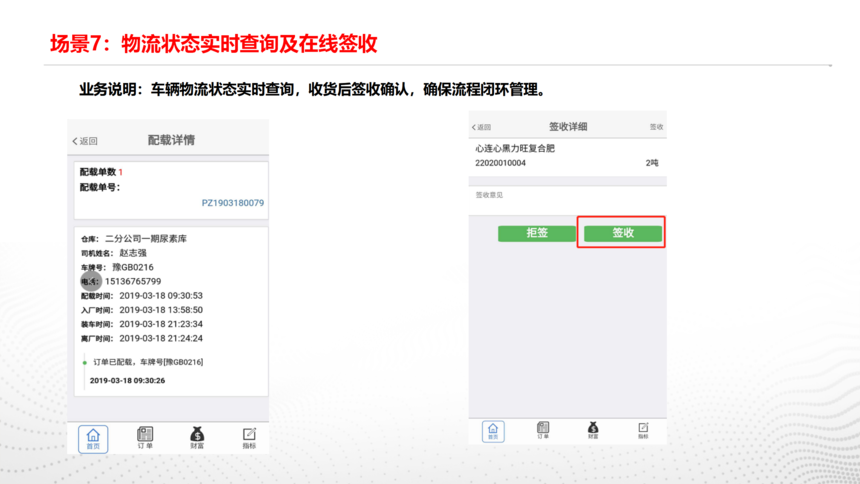Open the 订单 icon in 签收详细 screen
This screenshot has width=860, height=484.
click(543, 430)
